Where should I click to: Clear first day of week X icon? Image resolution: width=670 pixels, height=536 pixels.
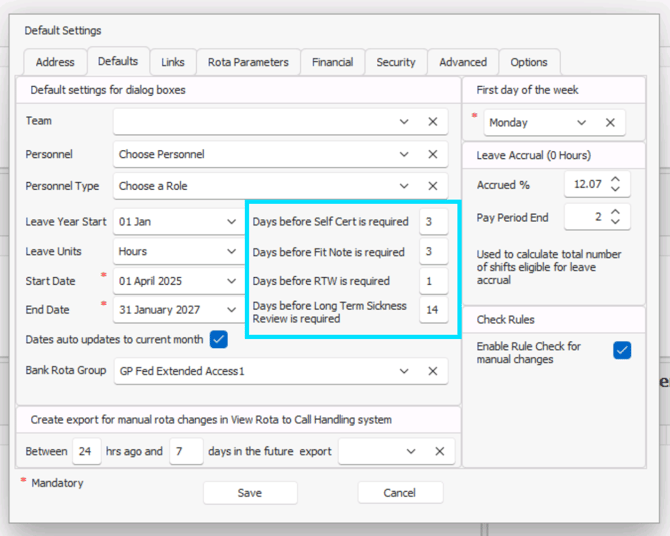tap(610, 122)
